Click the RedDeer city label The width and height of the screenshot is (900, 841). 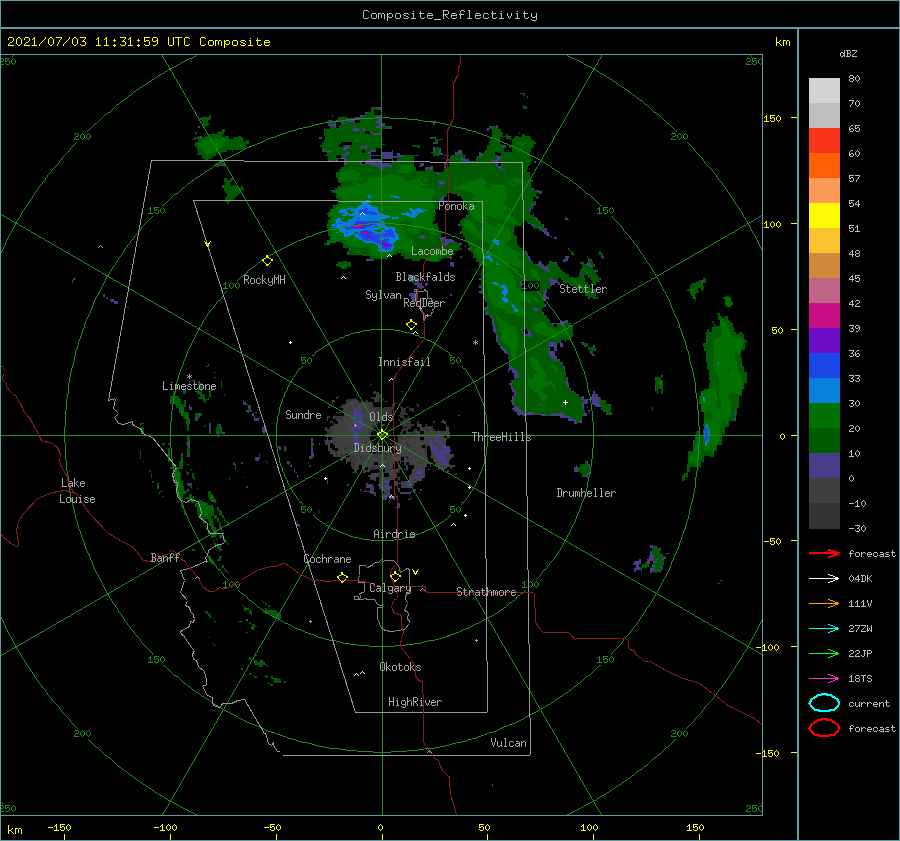tap(424, 303)
